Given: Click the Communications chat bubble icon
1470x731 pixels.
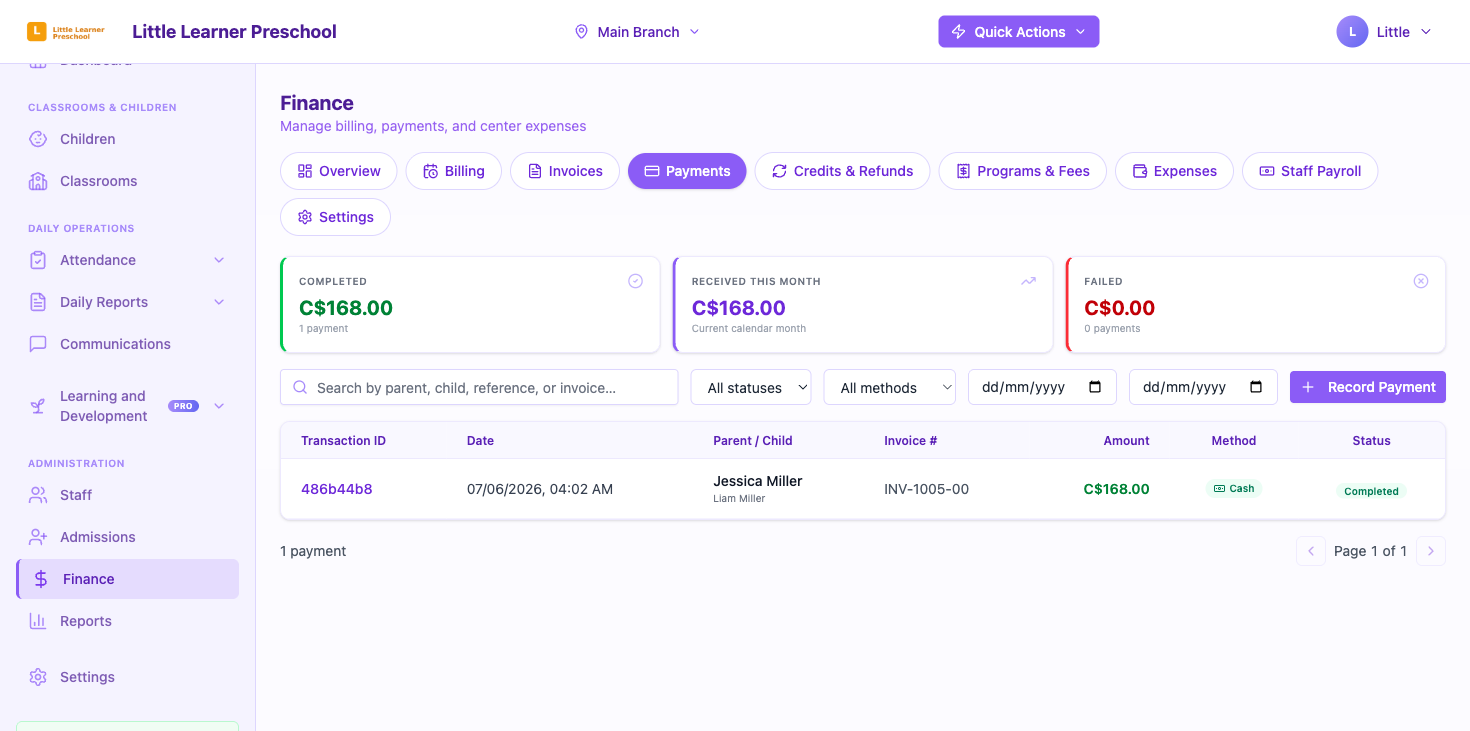Looking at the screenshot, I should pyautogui.click(x=38, y=344).
